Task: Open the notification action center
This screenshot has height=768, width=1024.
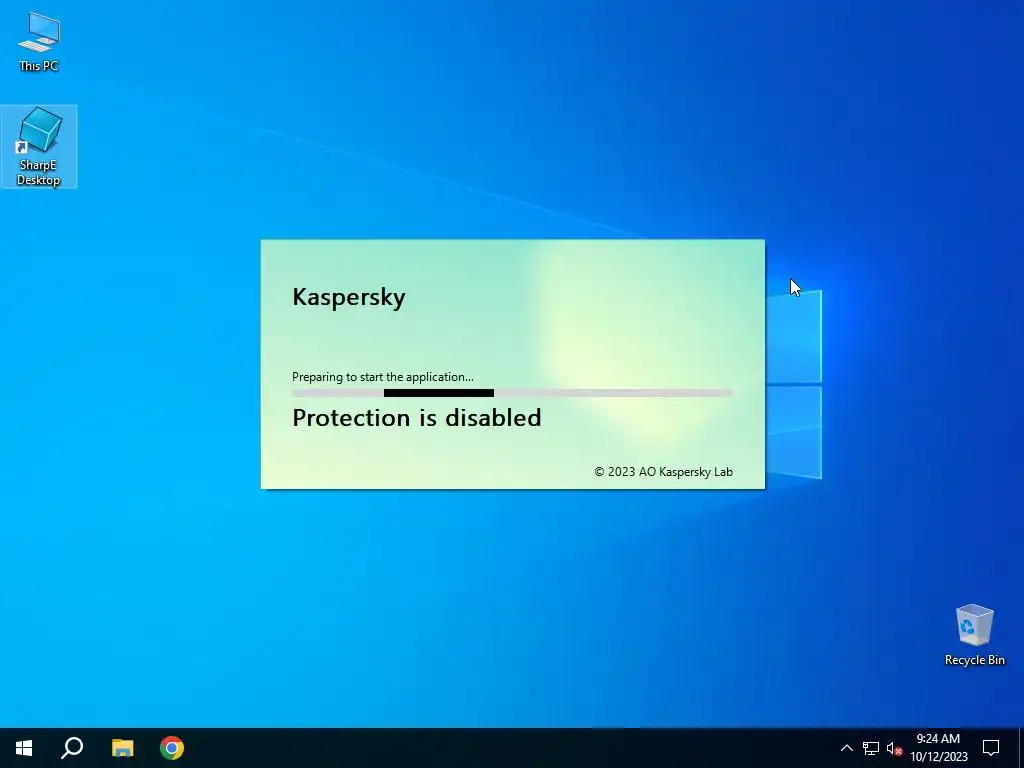Action: 991,748
